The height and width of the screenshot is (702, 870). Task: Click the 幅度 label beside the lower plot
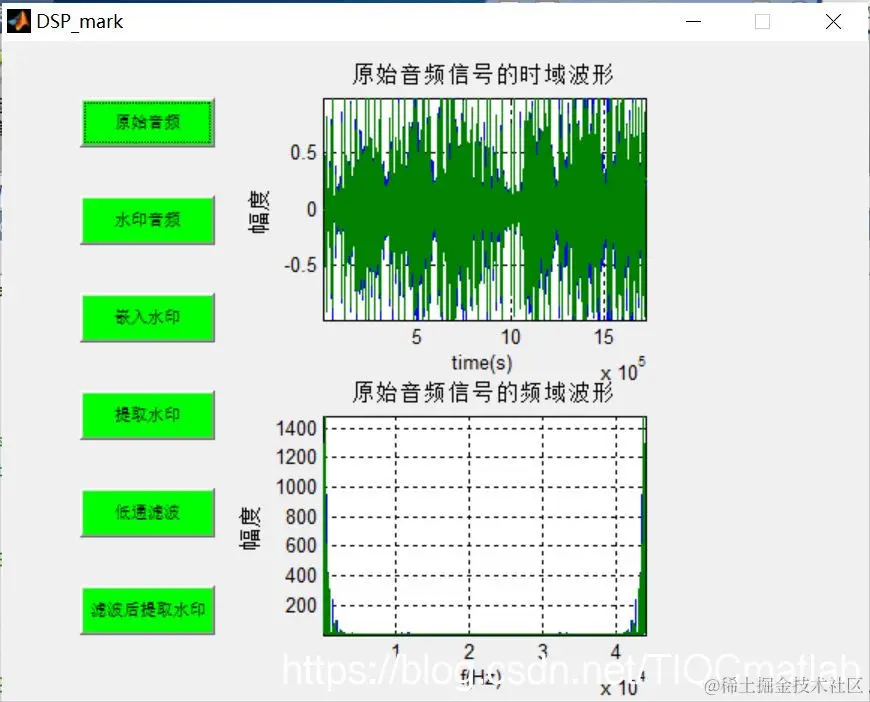tap(250, 528)
